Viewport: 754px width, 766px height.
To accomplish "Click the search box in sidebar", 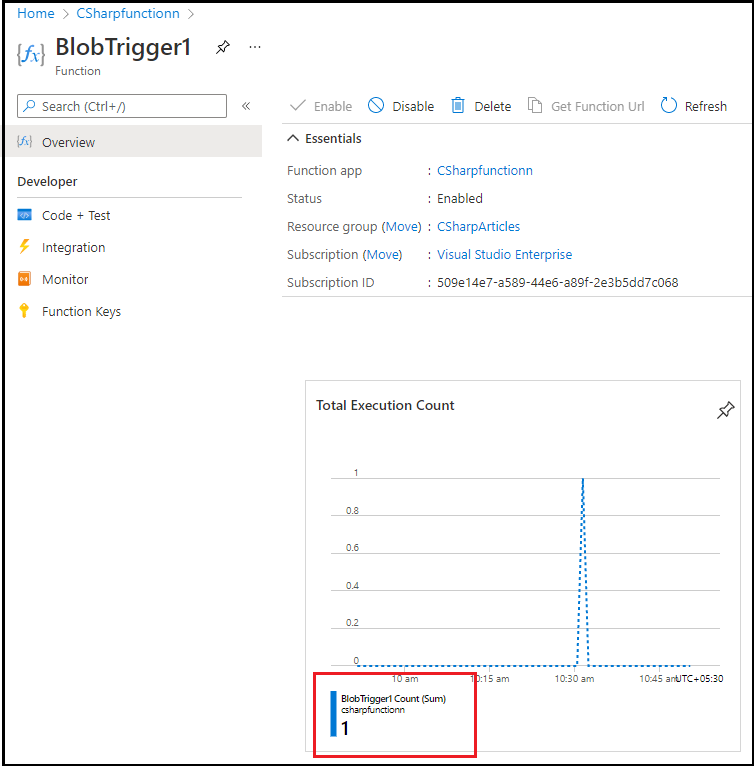I will click(122, 106).
